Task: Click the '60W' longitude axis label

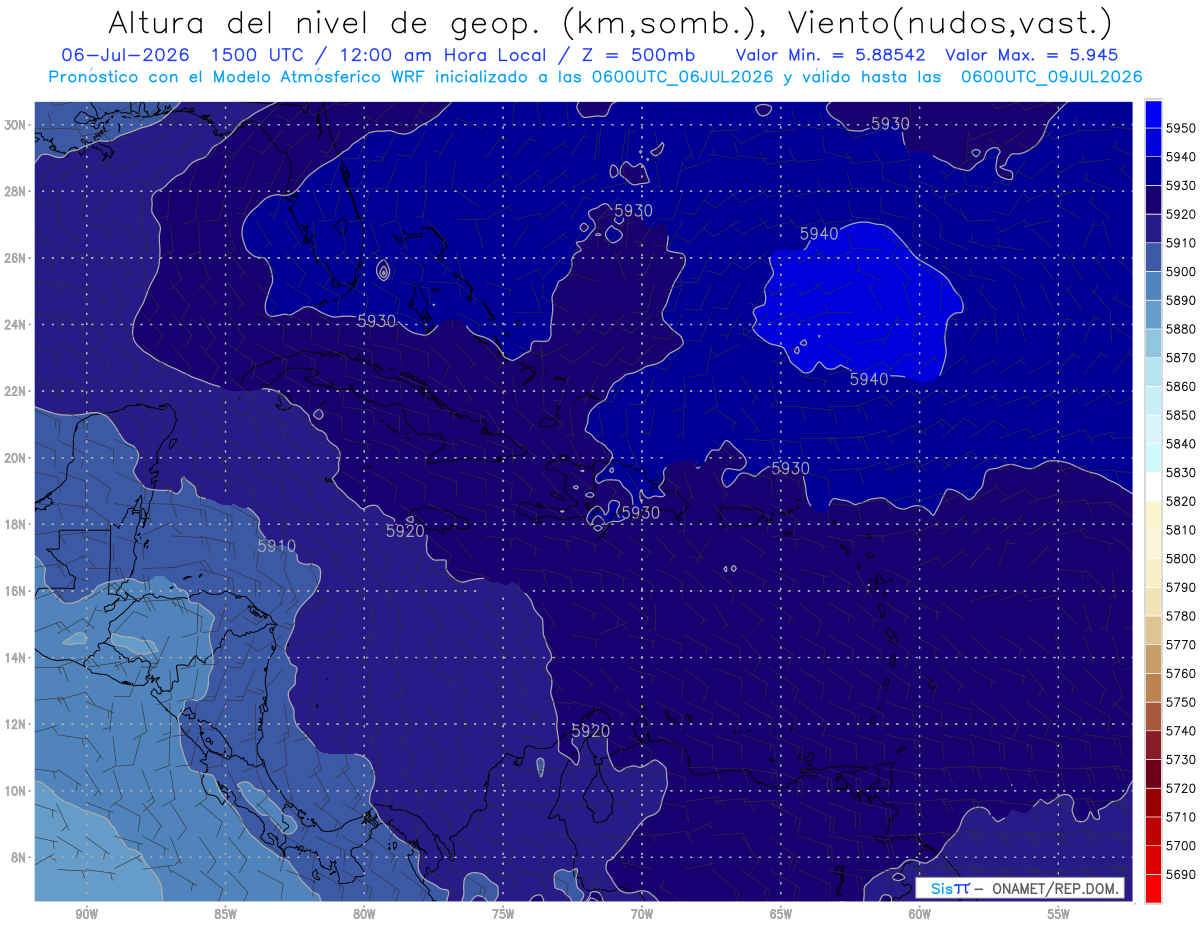Action: (920, 914)
